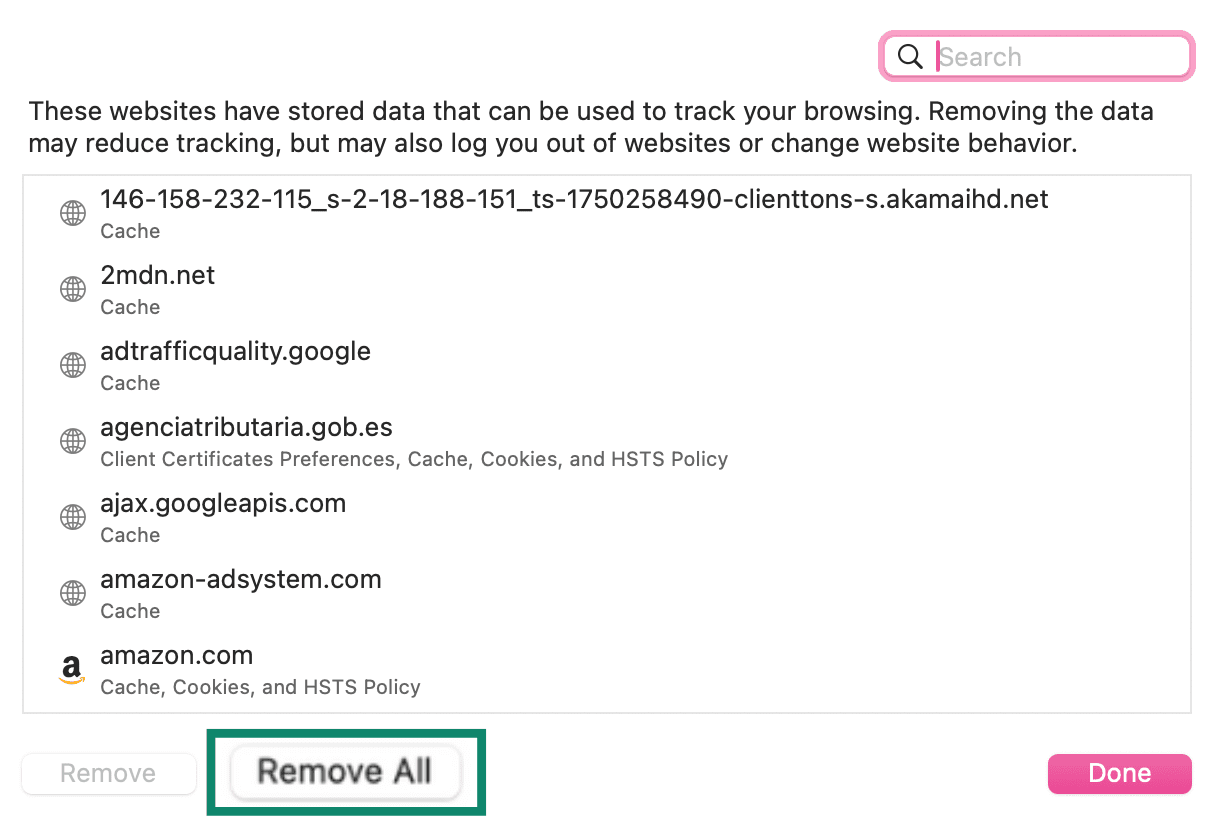
Task: Click the globe icon beside ajax.googleapis.com
Action: (x=72, y=517)
